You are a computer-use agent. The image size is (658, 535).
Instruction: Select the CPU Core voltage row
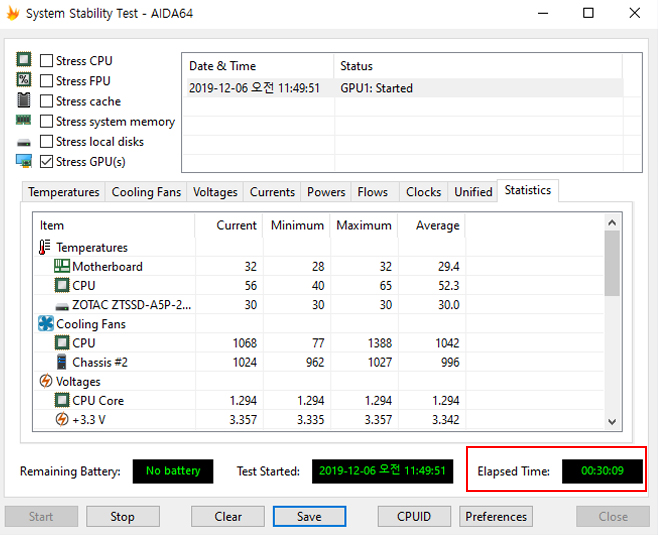coord(319,400)
